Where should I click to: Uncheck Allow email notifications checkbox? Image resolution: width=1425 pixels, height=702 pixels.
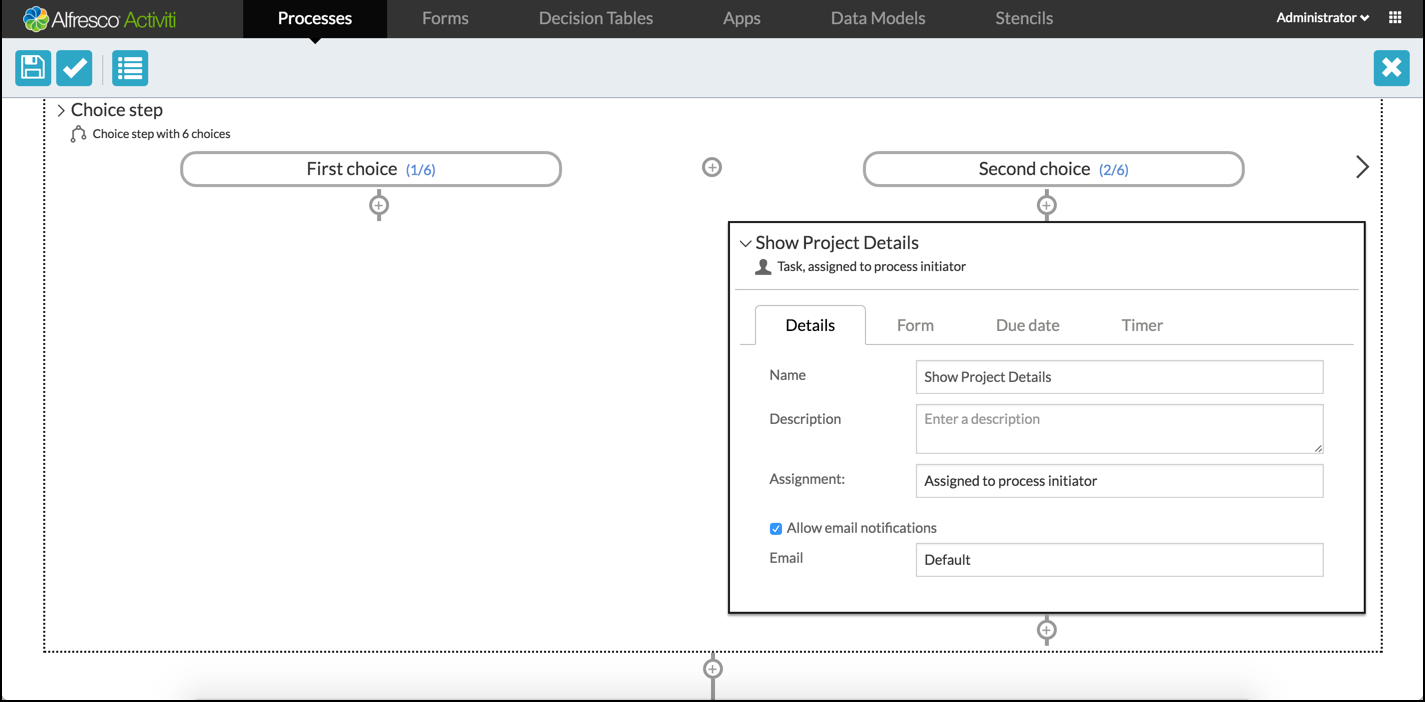pyautogui.click(x=776, y=529)
